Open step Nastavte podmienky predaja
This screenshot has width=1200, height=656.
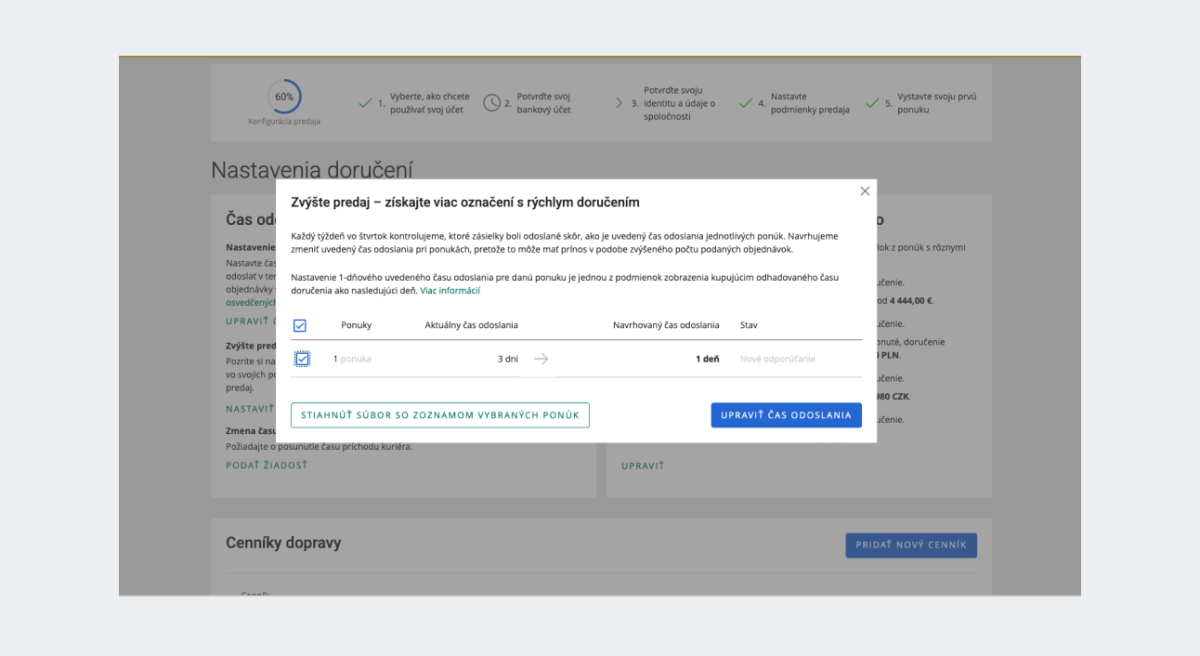click(x=810, y=103)
